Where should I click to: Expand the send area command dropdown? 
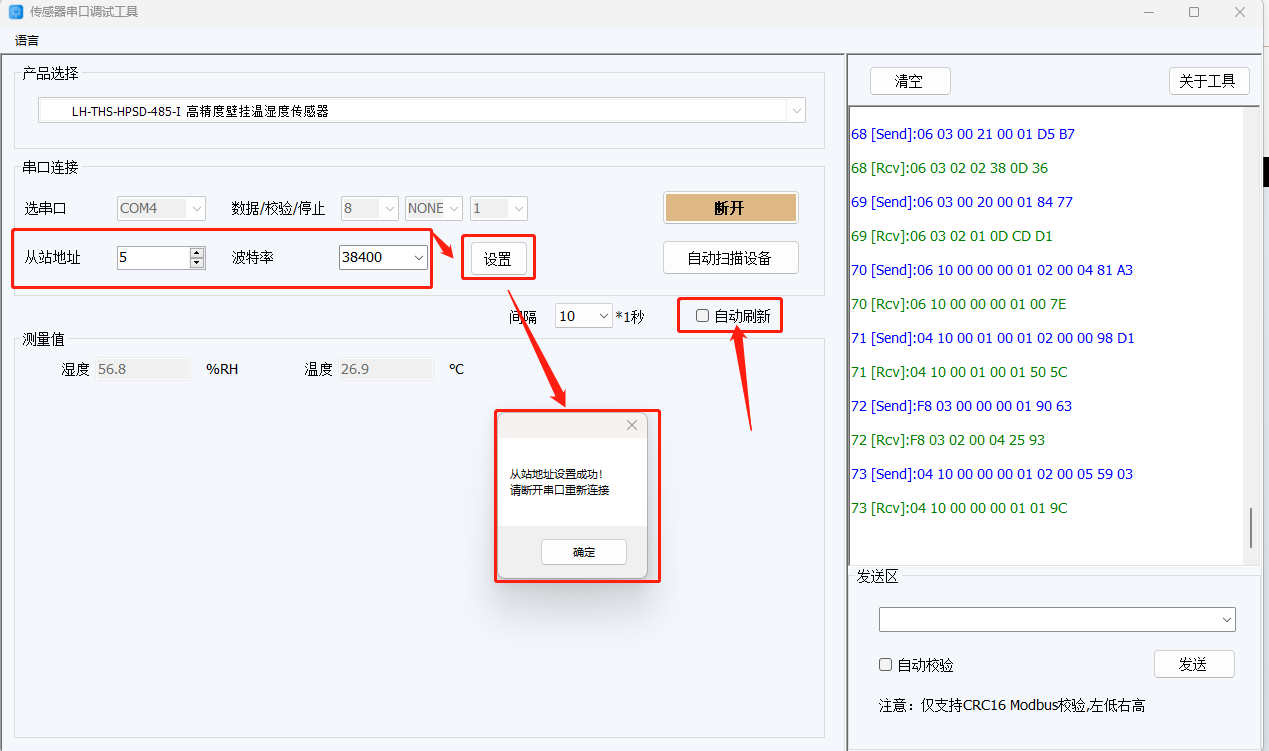[x=1226, y=620]
